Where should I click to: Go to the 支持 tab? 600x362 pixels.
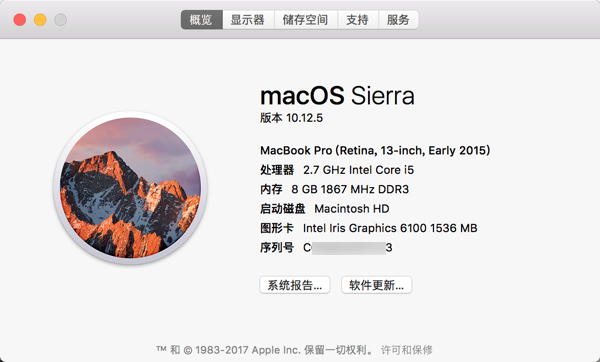pos(357,20)
